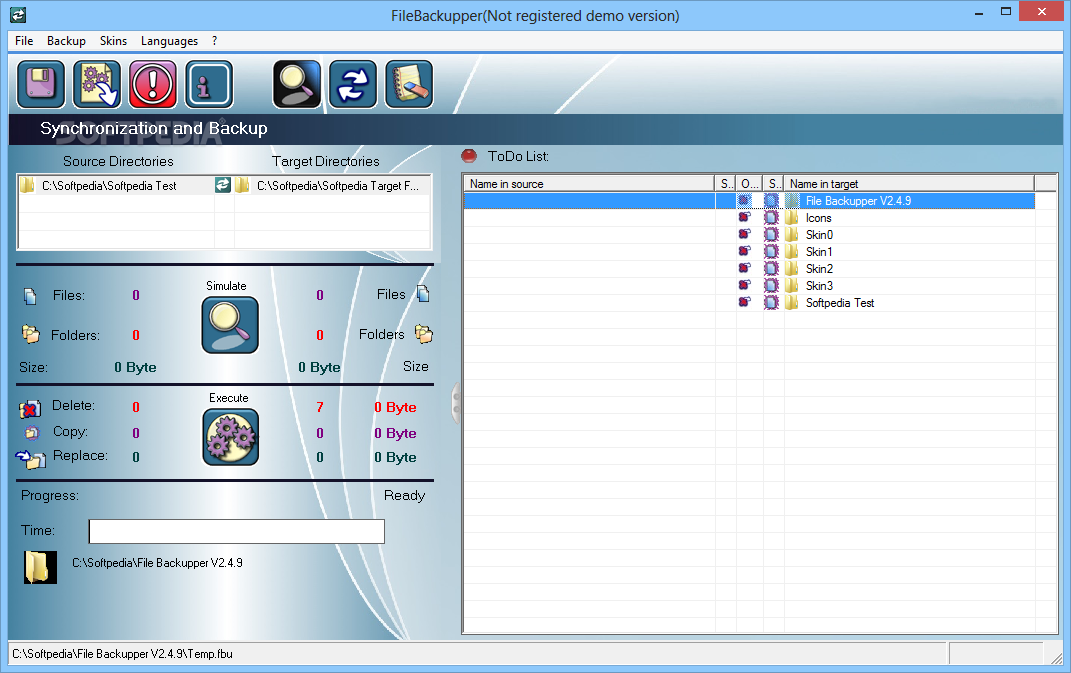Click the Time progress field
Viewport: 1071px width, 673px height.
236,532
